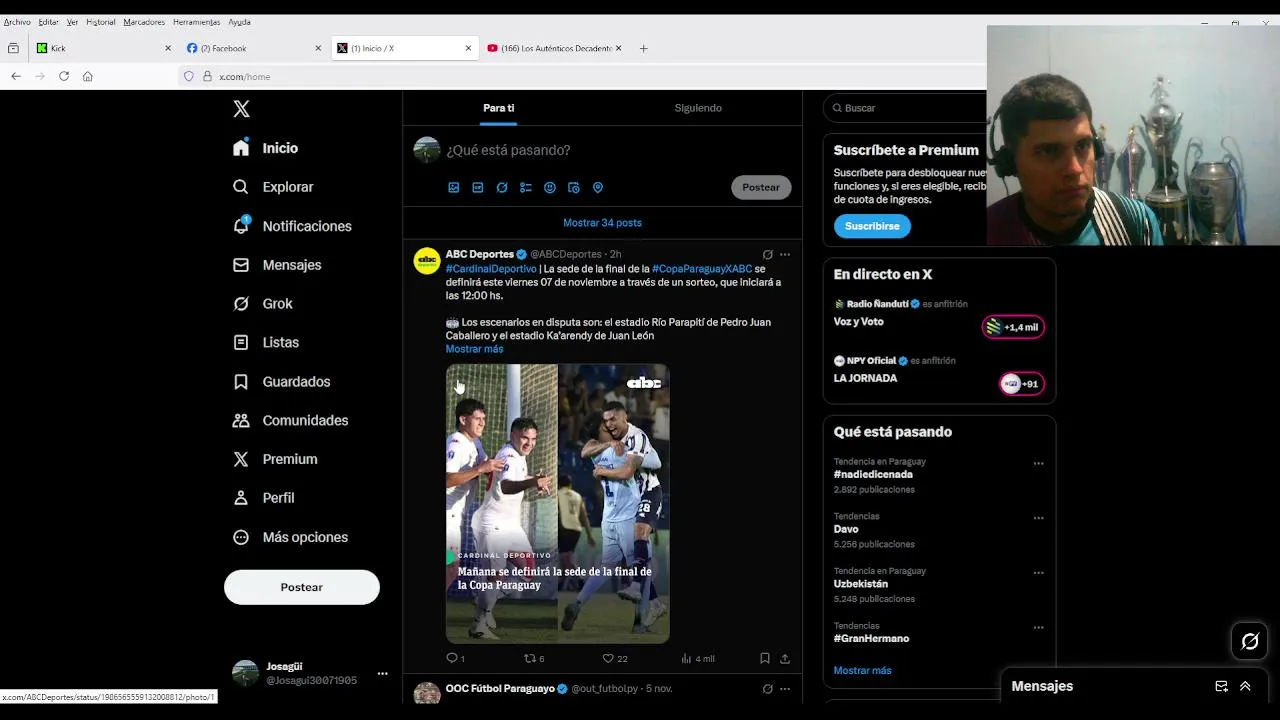Viewport: 1280px width, 720px height.
Task: Open #CardinalDeportivo hashtag
Action: pos(491,269)
